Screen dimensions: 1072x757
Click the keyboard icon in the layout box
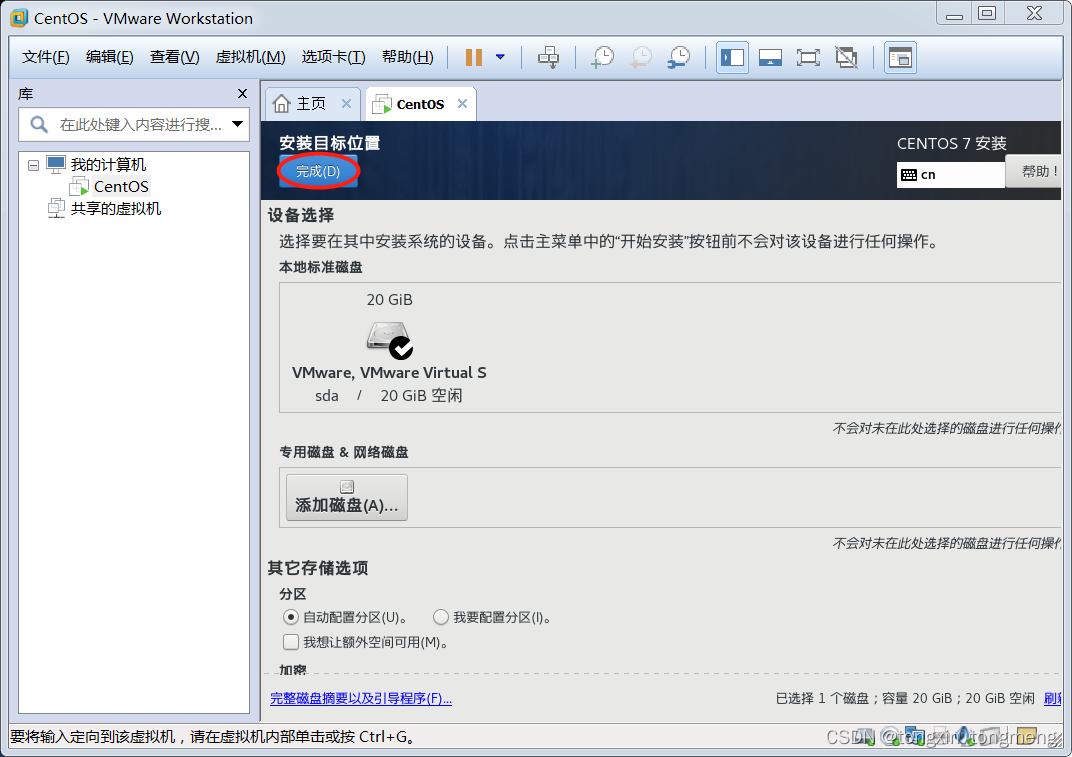[909, 174]
